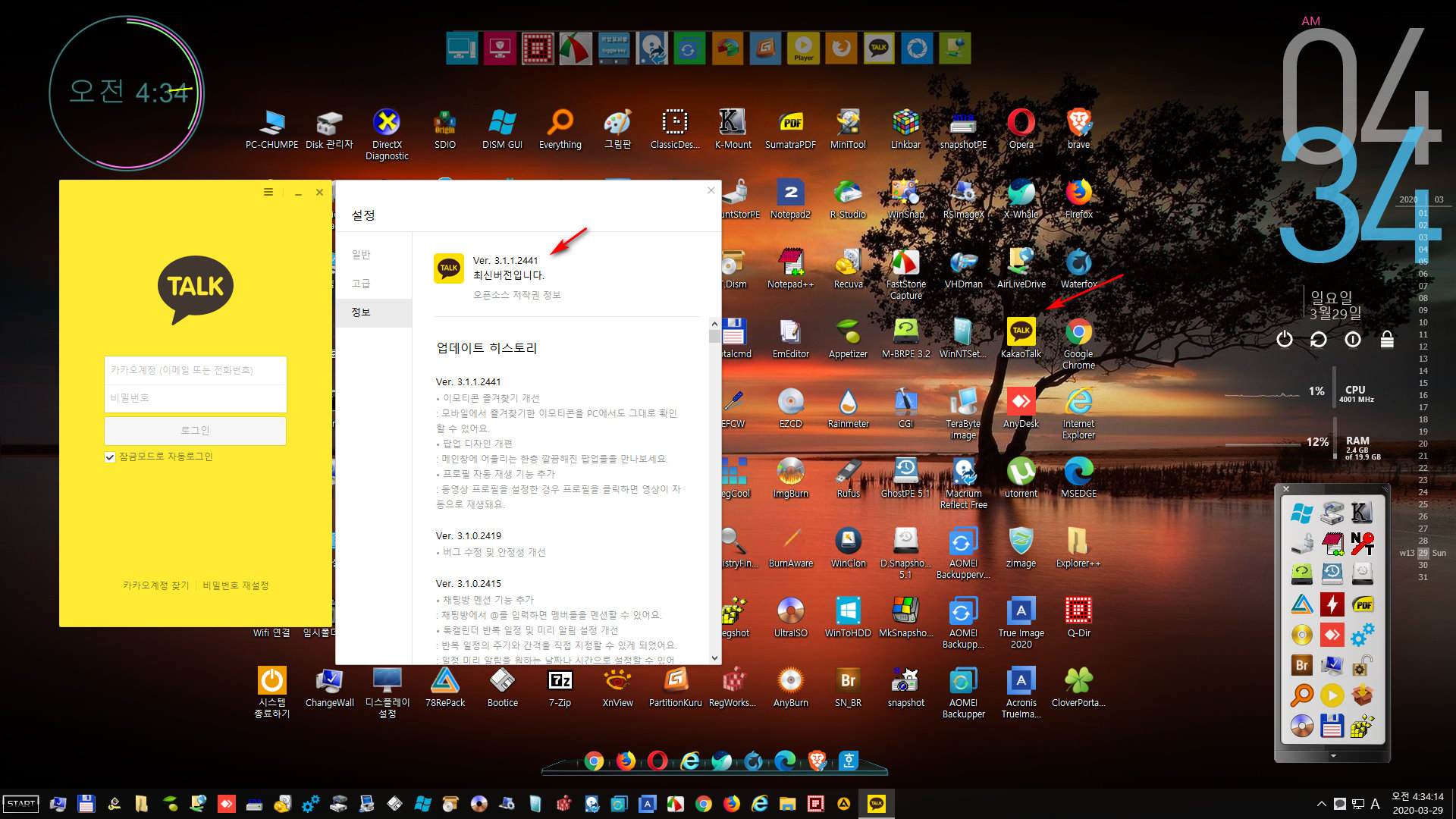Toggle 잠금모드로 자동로그인 checkbox
Viewport: 1456px width, 819px height.
tap(110, 457)
